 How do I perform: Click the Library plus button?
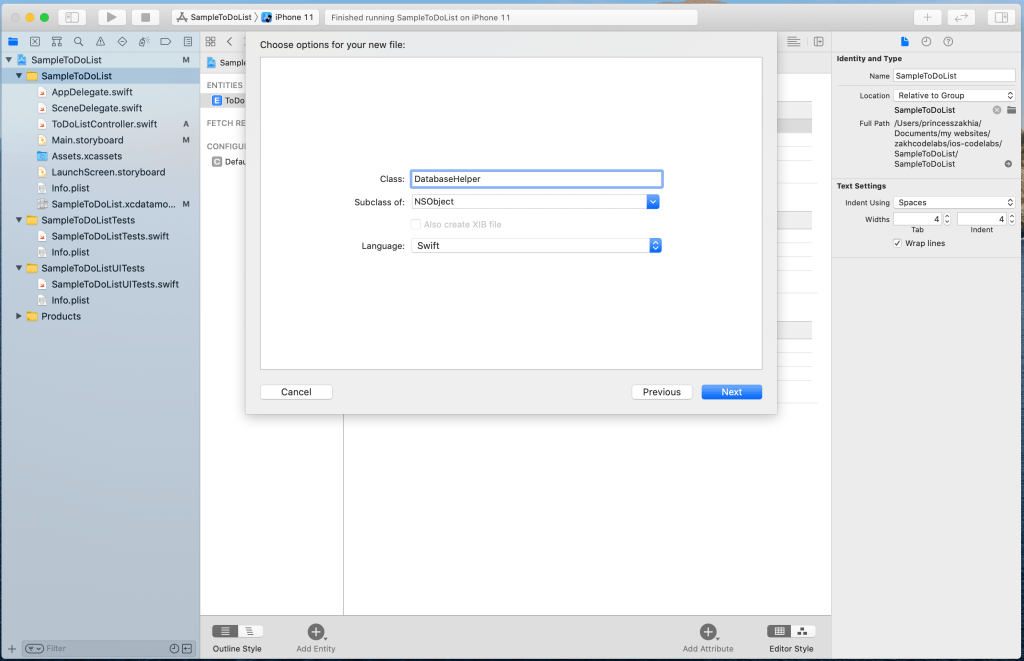[x=927, y=17]
